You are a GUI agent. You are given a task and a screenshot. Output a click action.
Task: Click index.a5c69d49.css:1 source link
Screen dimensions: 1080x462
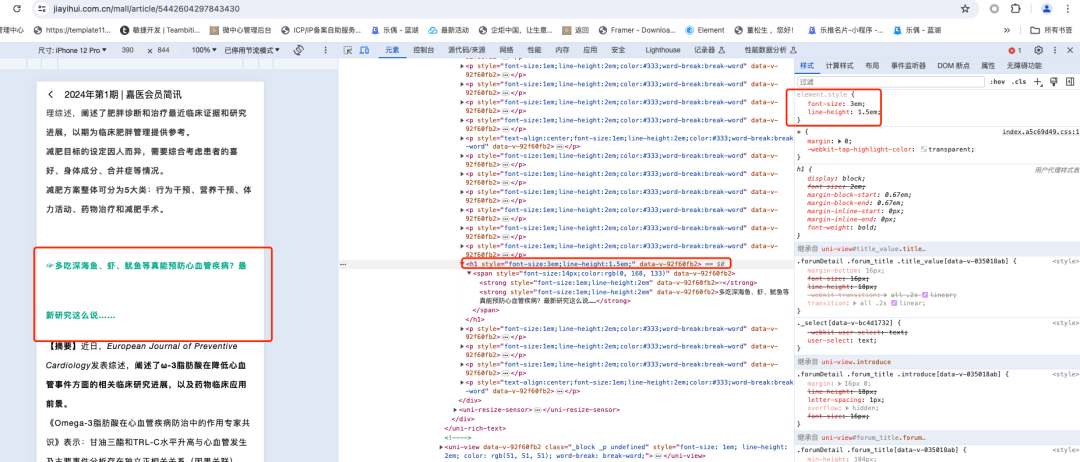(x=1041, y=131)
